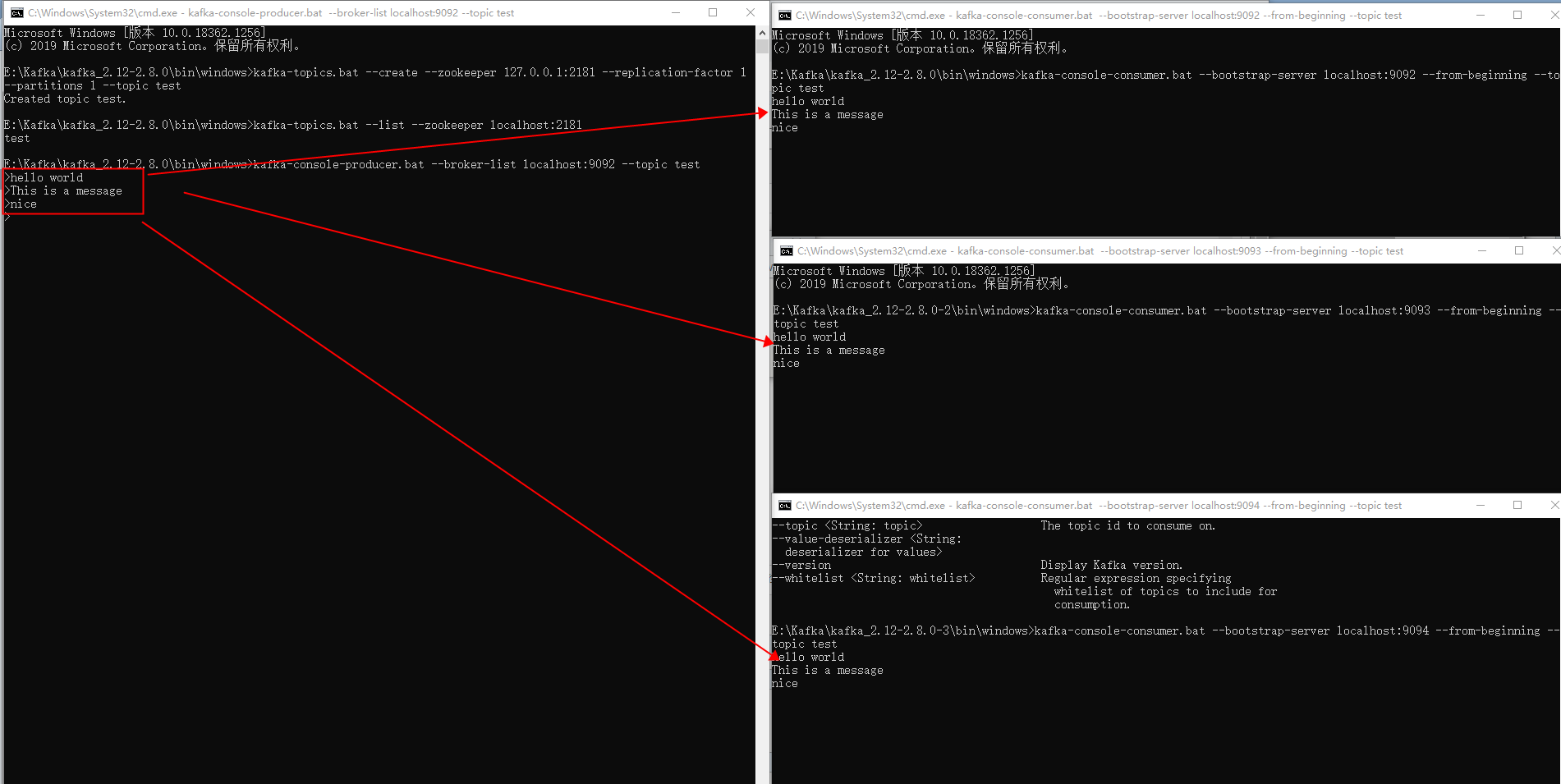Click 'nice' in localhost:9092 consumer window

coord(785,127)
